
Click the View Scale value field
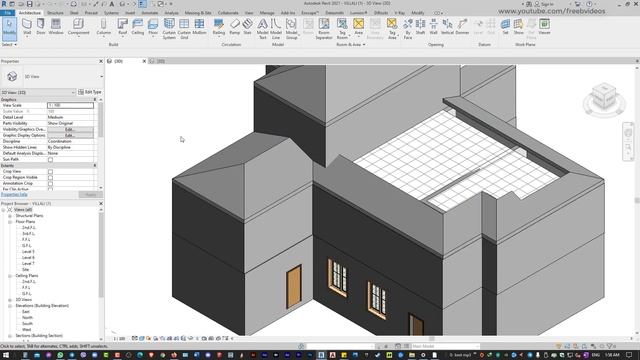70,105
